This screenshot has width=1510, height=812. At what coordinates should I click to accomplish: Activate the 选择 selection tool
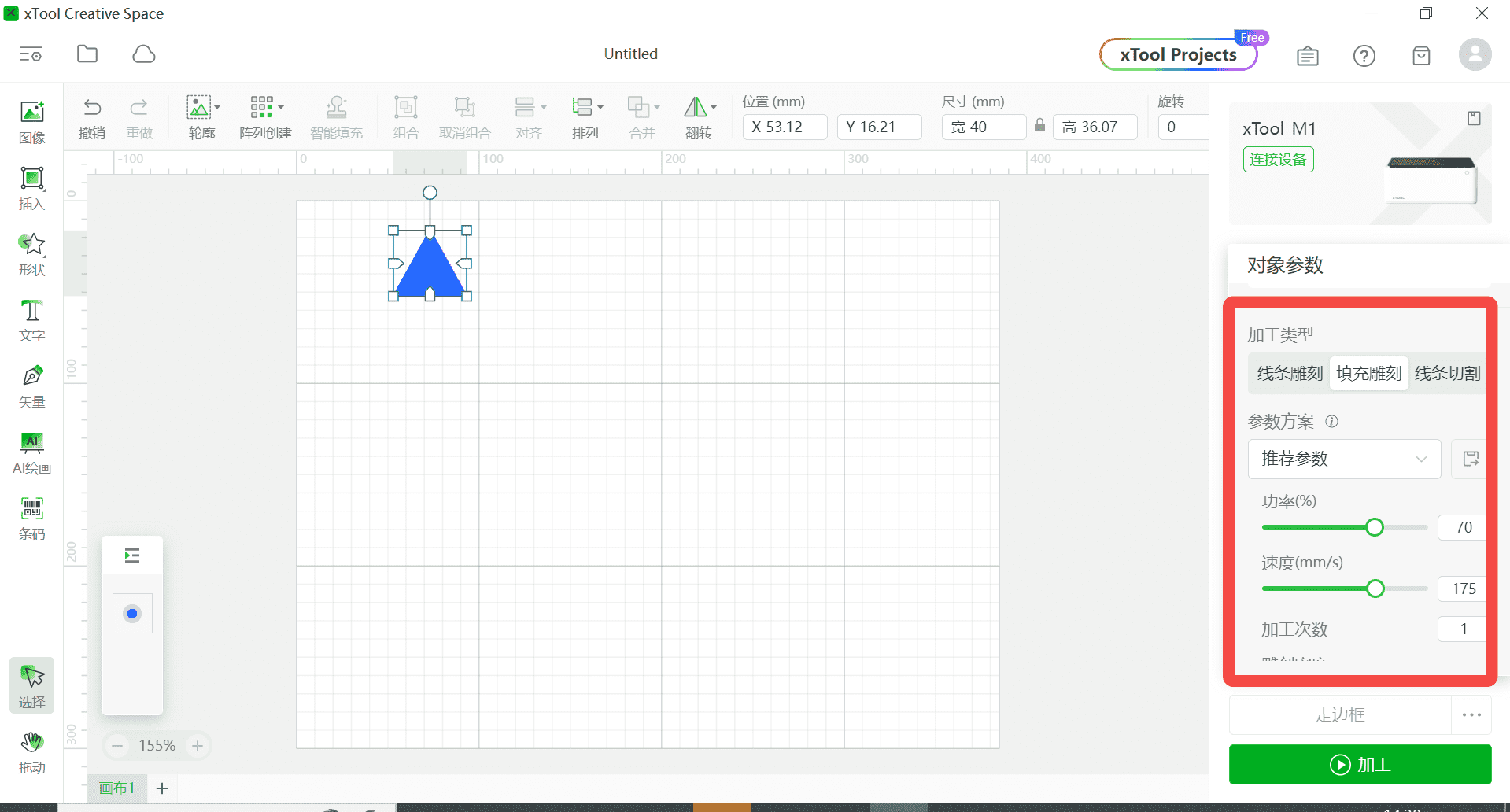(32, 685)
